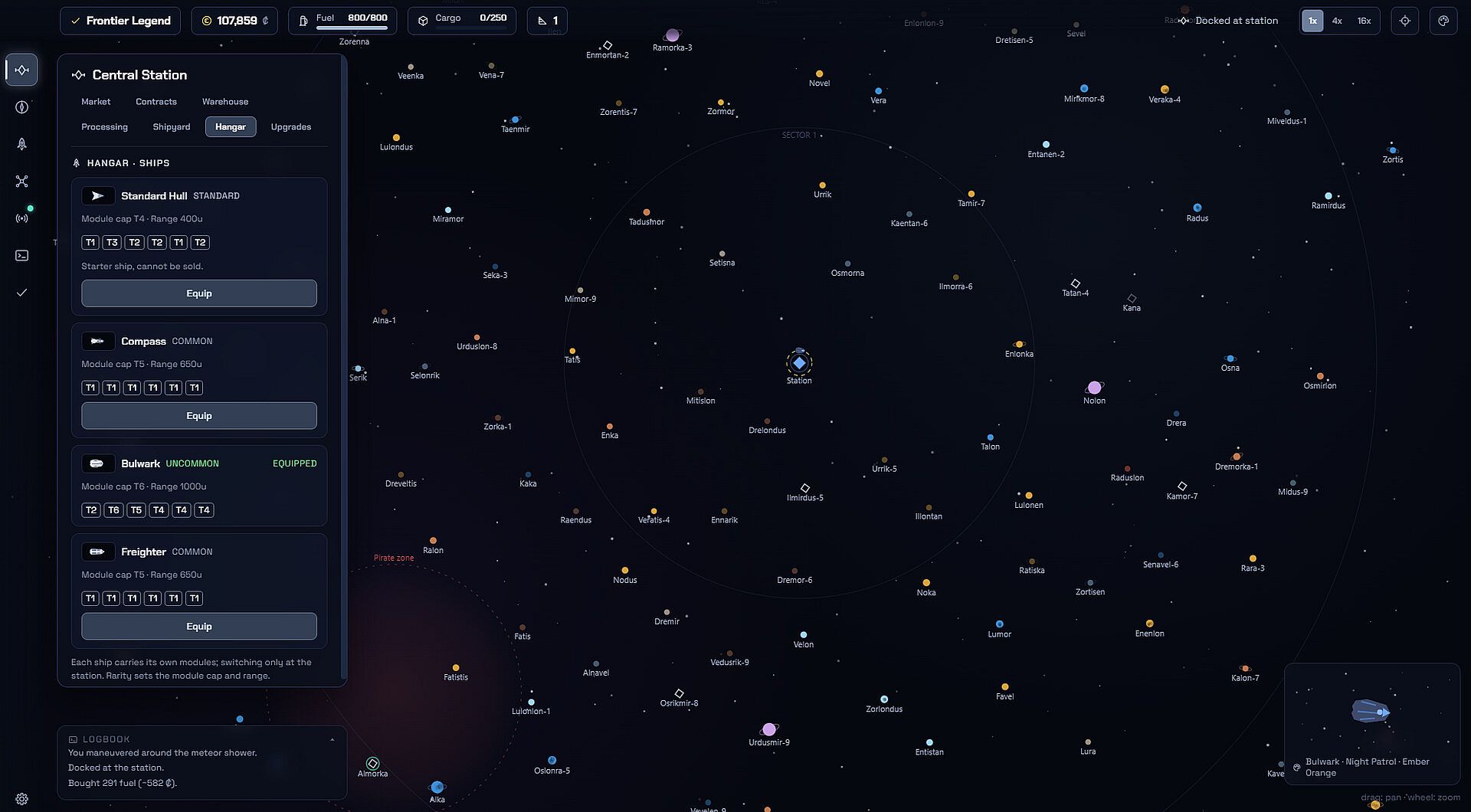The height and width of the screenshot is (812, 1471).
Task: Open the Station panel in the sidebar
Action: tap(21, 70)
